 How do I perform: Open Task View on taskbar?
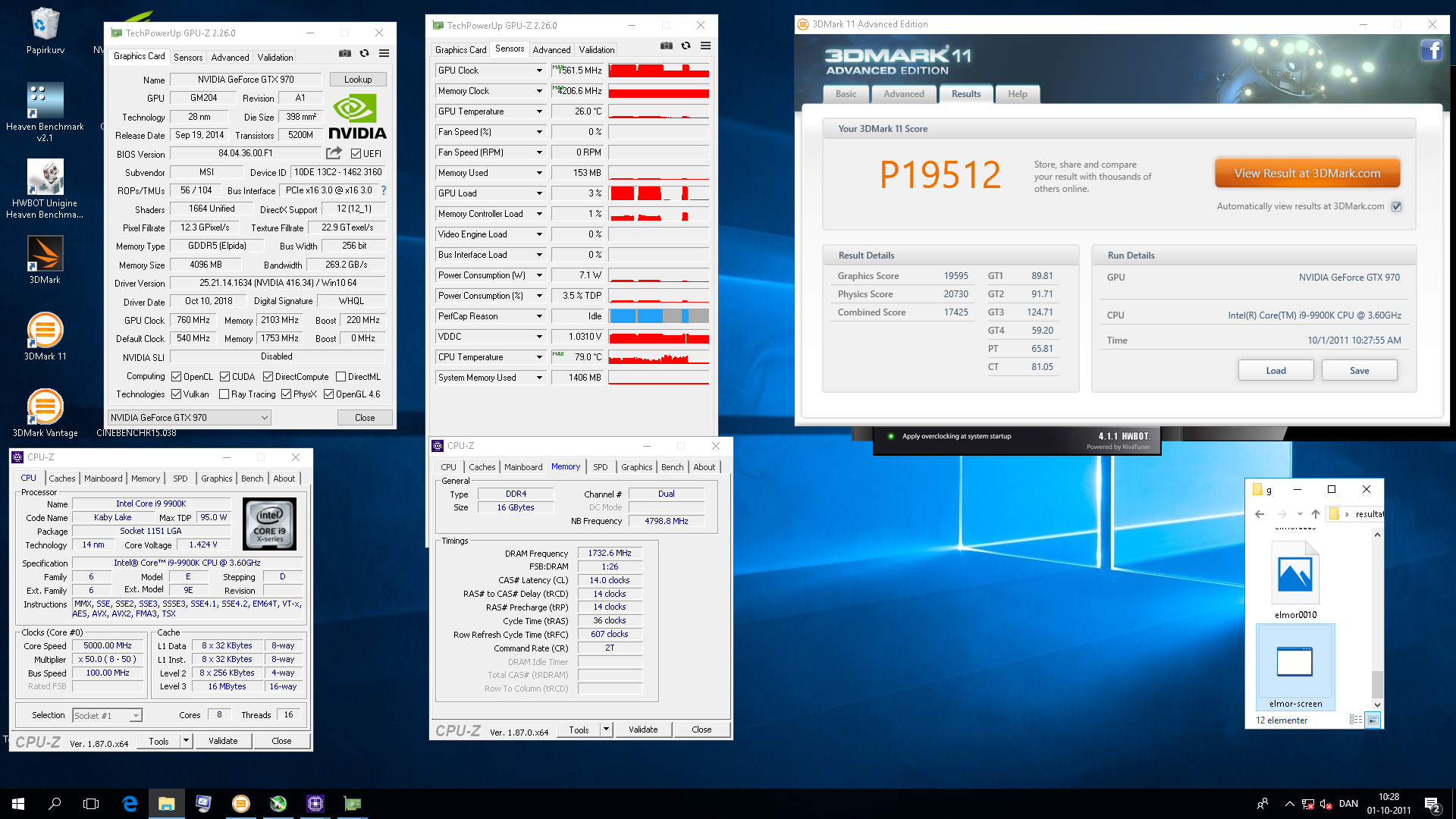[91, 804]
